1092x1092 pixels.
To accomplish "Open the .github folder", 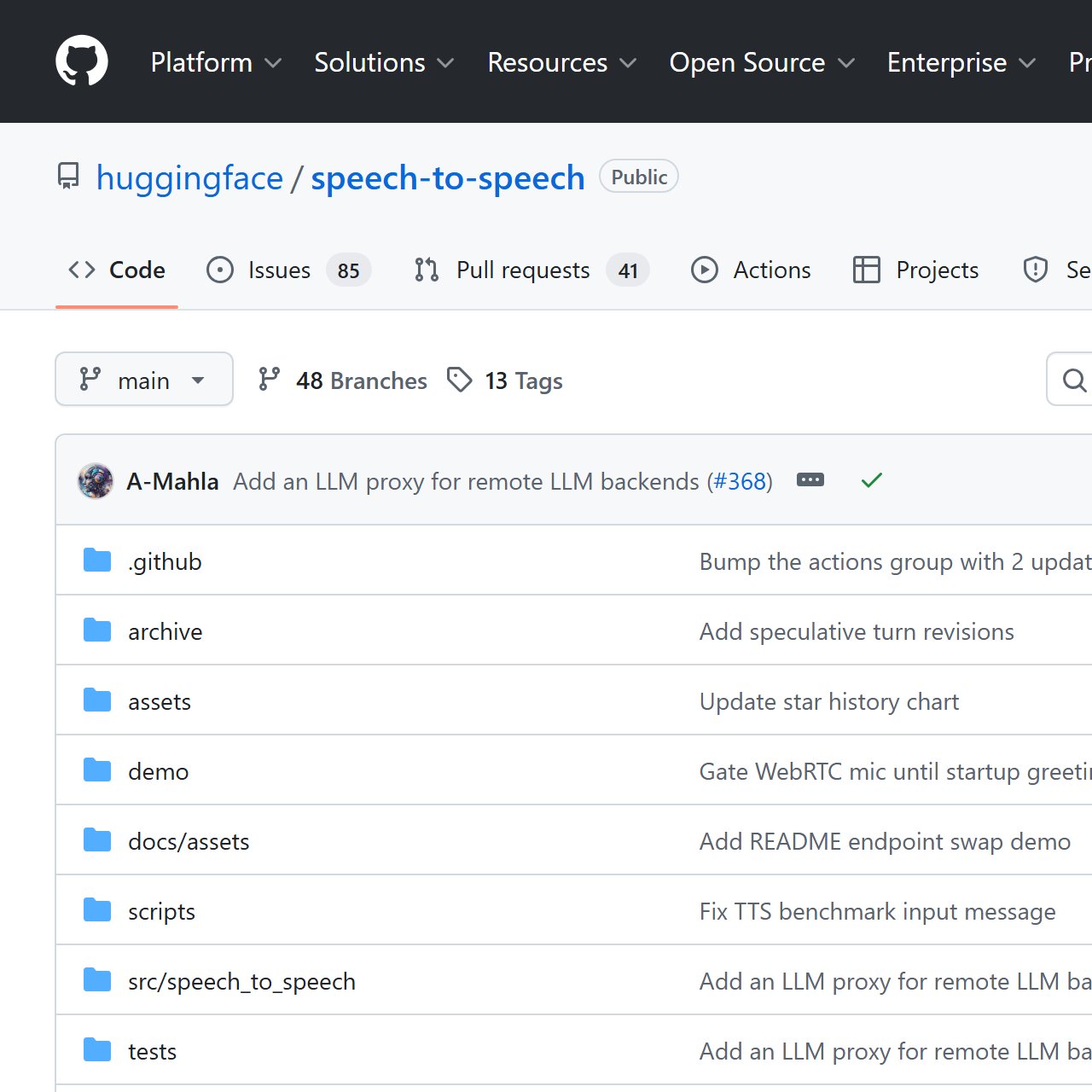I will (165, 561).
